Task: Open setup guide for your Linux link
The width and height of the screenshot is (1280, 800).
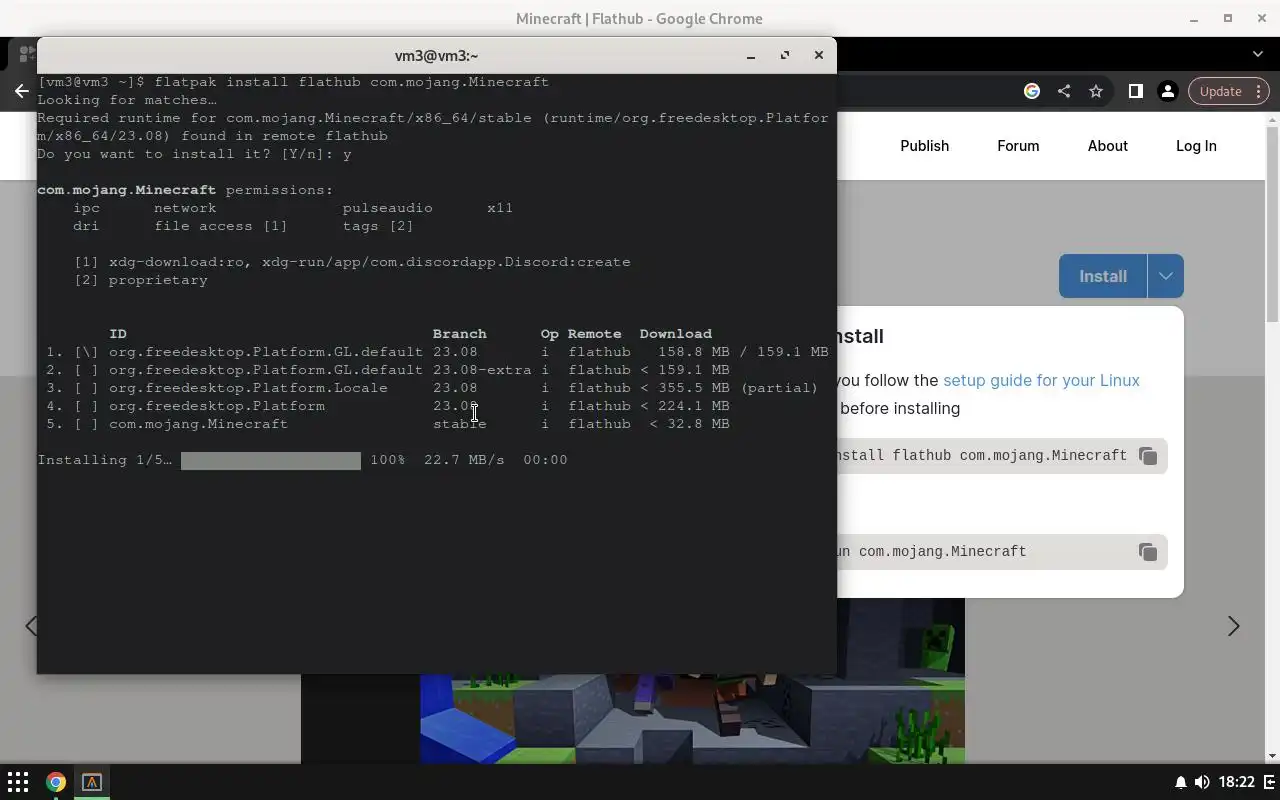Action: [x=1041, y=380]
